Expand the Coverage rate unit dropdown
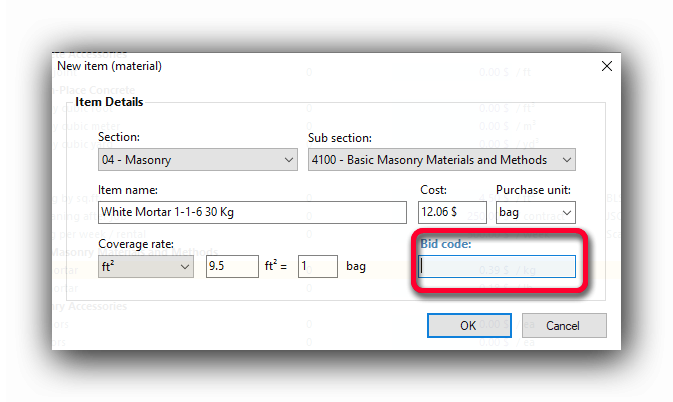673x402 pixels. (x=146, y=267)
